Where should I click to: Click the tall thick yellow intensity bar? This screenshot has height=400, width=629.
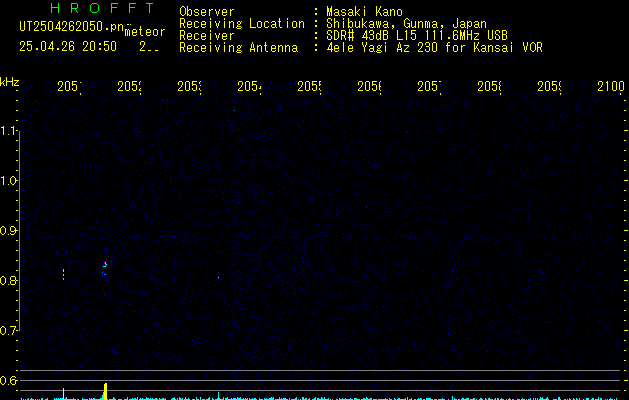click(x=106, y=391)
